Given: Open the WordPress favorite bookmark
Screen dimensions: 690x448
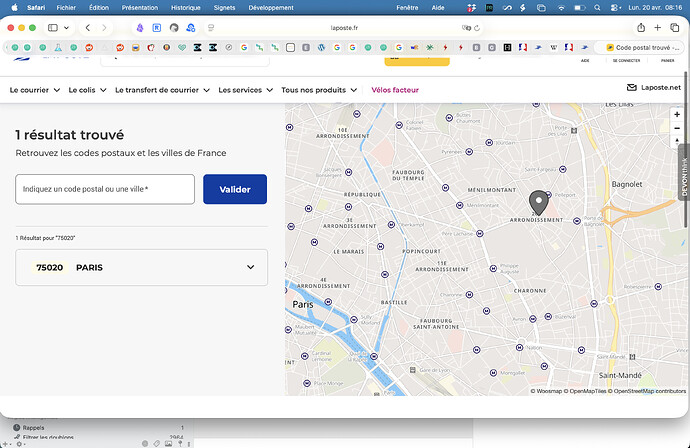Looking at the screenshot, I should coord(321,48).
